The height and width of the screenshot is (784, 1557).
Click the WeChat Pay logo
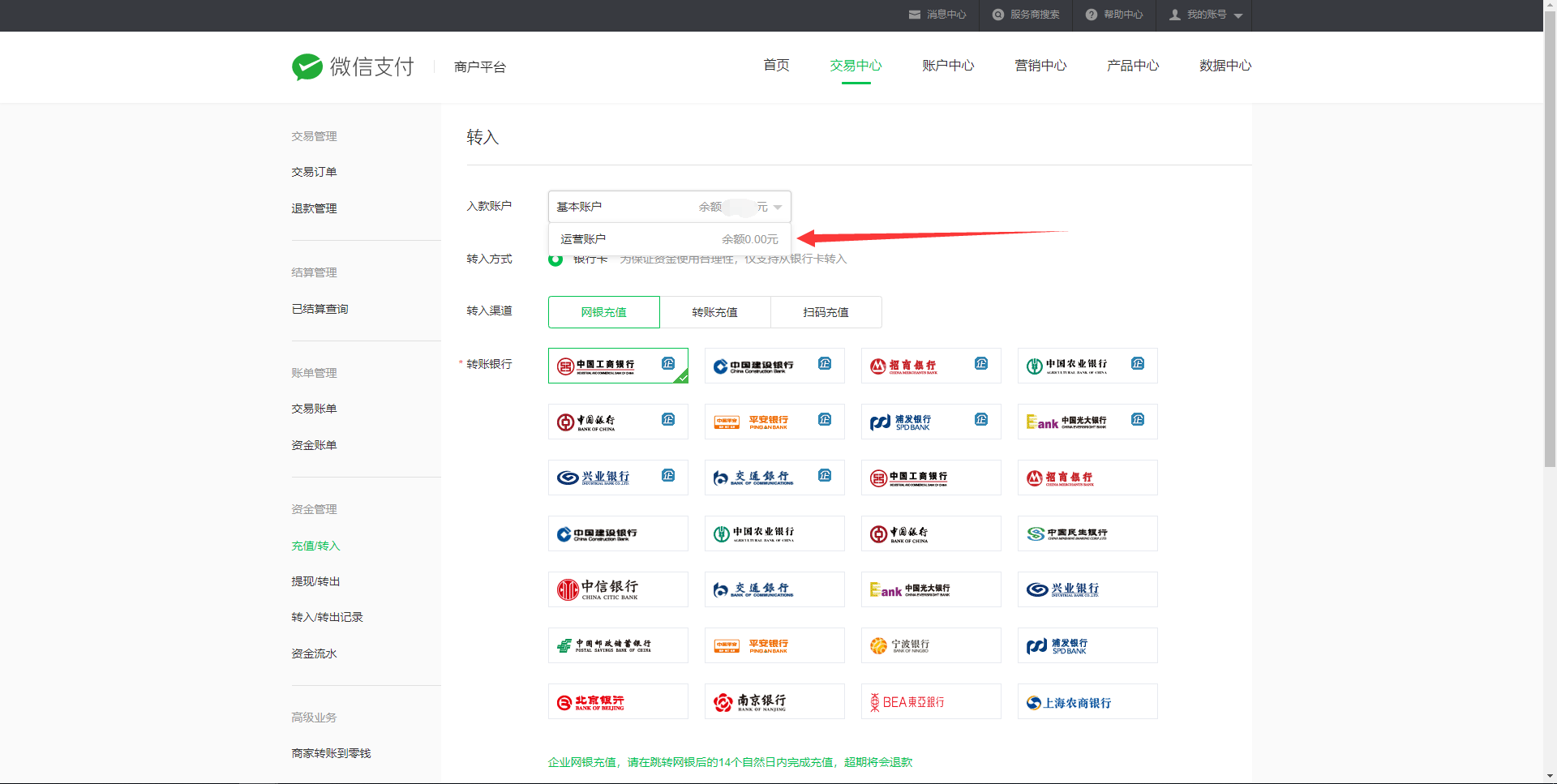click(x=353, y=66)
